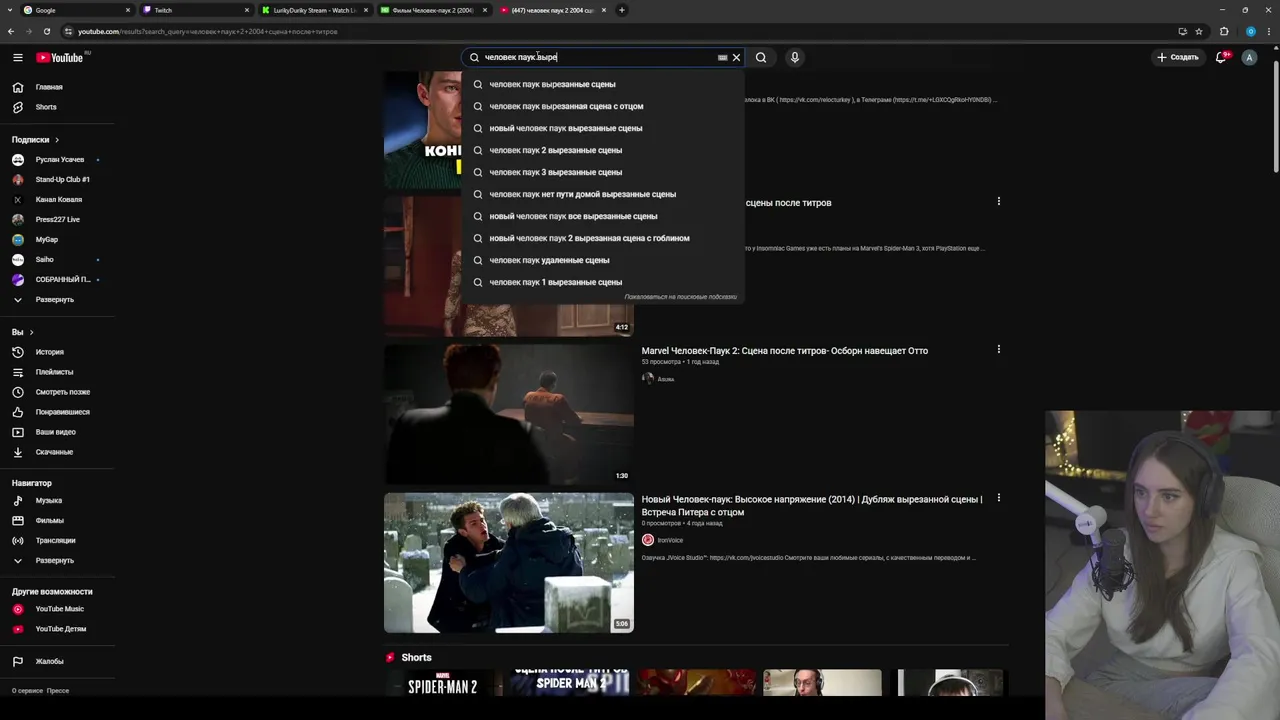Open a new browser tab

(x=621, y=10)
